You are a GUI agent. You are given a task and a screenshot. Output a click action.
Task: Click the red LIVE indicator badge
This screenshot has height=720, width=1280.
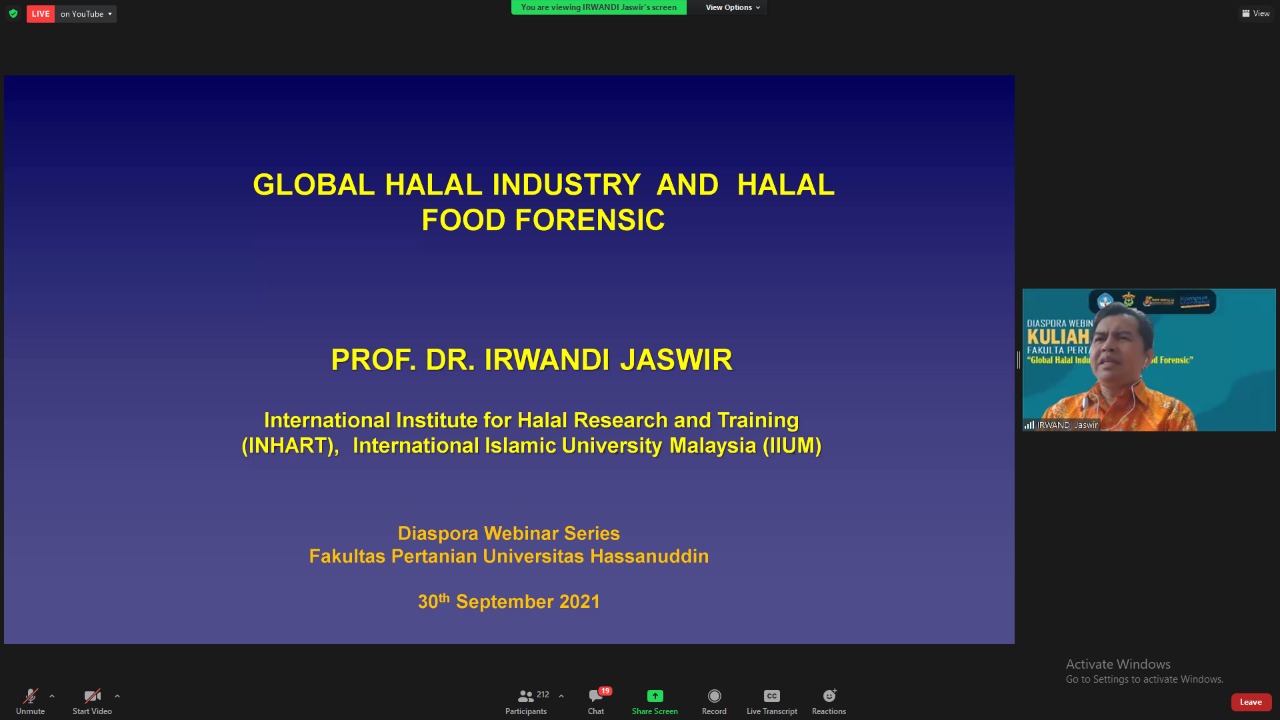(x=40, y=14)
